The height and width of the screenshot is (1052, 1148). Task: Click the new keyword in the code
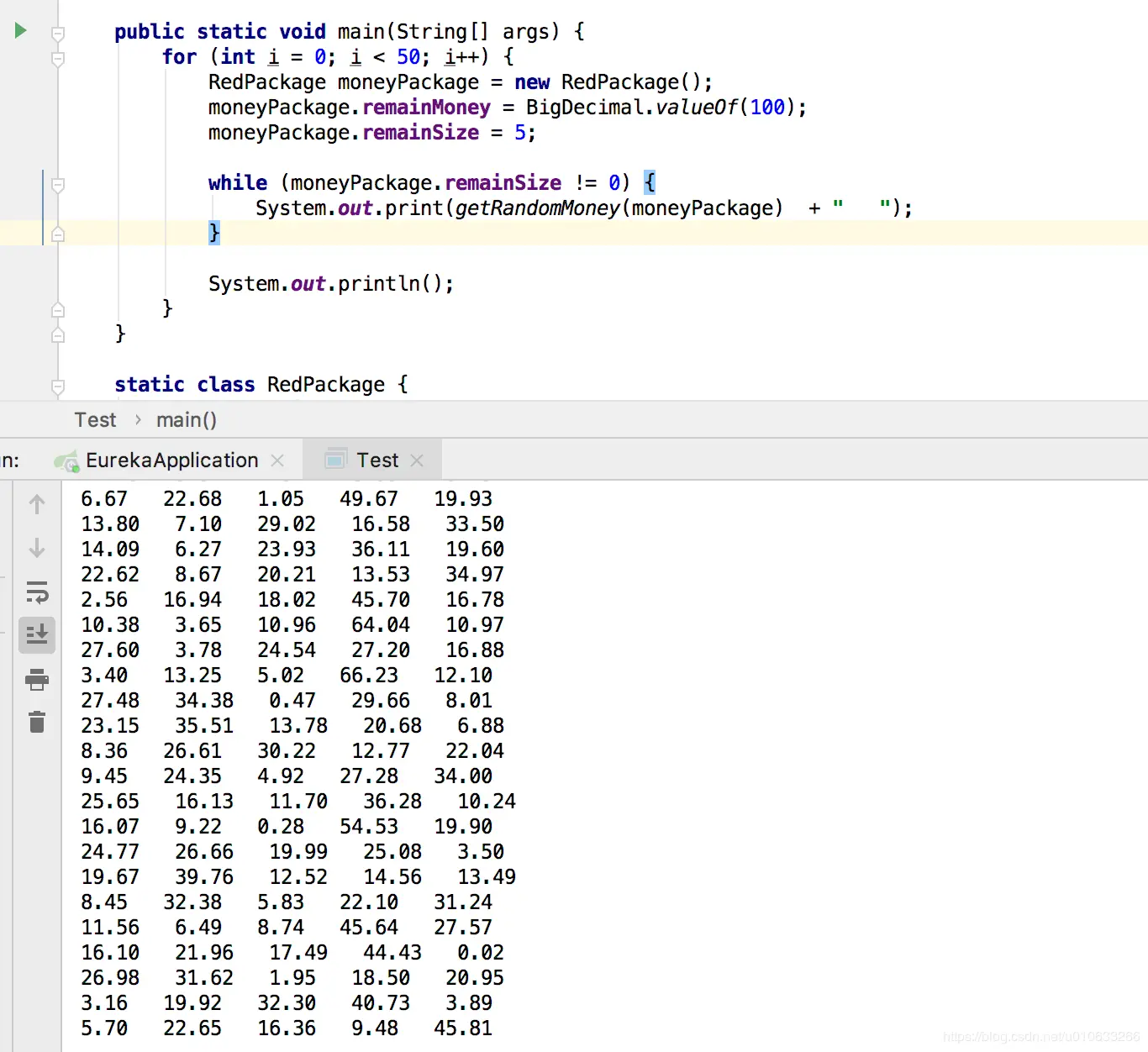[532, 82]
